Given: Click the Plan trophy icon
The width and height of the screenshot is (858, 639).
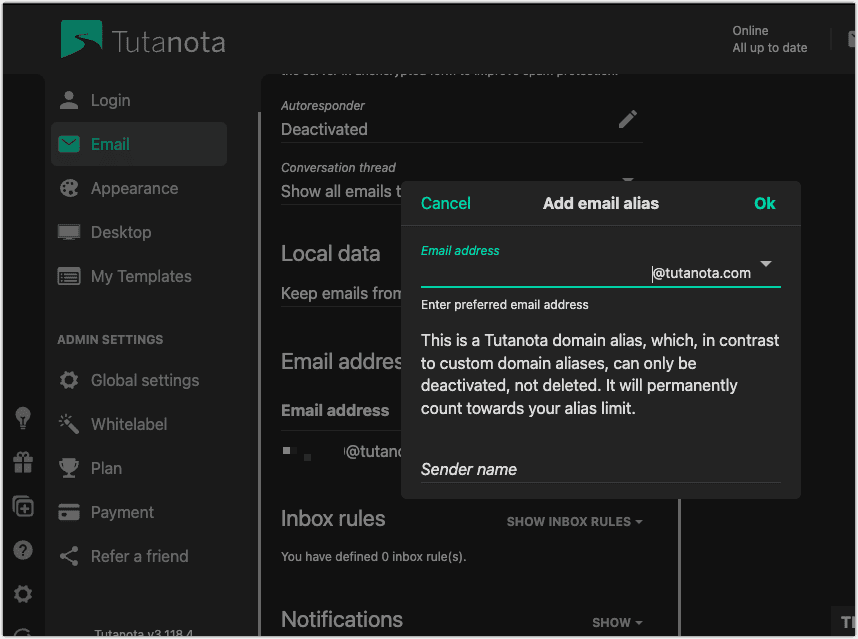Looking at the screenshot, I should pyautogui.click(x=69, y=468).
